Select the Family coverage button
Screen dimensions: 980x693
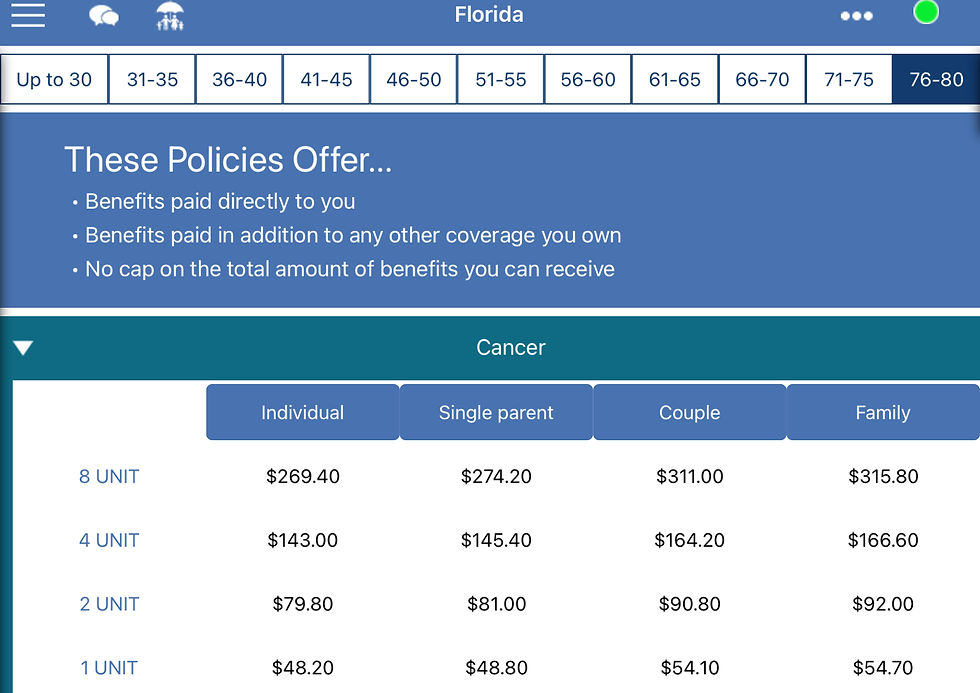(x=883, y=412)
